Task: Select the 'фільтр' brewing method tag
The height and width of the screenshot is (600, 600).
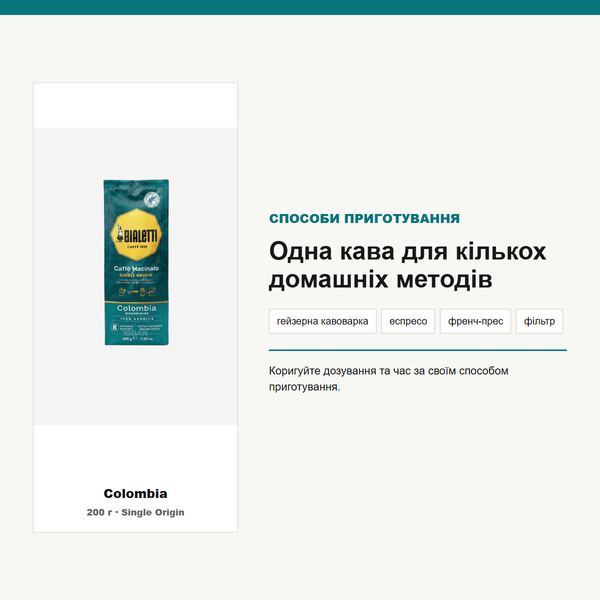Action: (539, 321)
